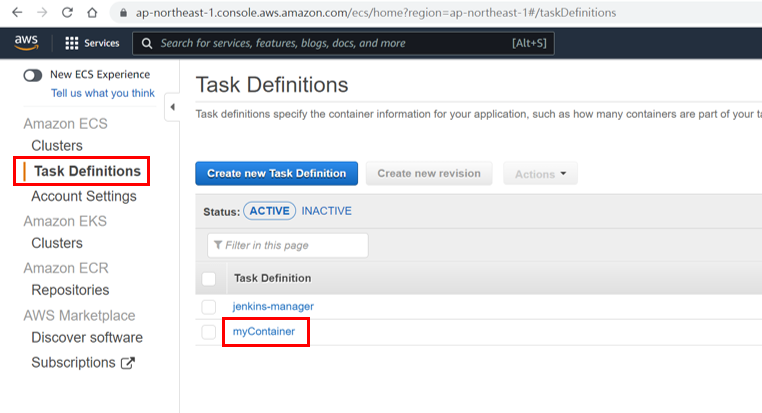762x413 pixels.
Task: Collapse the sidebar with arrow handle
Action: (172, 107)
